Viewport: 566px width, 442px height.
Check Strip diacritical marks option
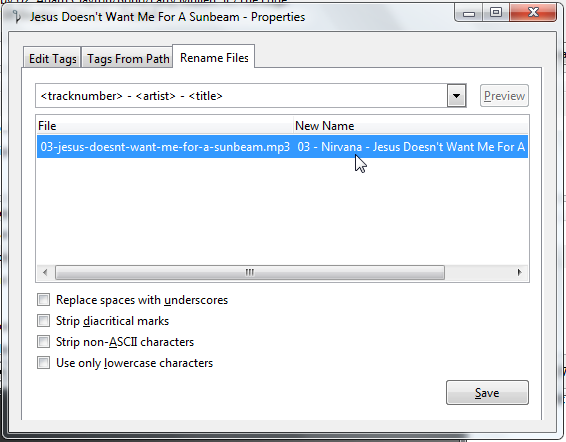coord(44,321)
